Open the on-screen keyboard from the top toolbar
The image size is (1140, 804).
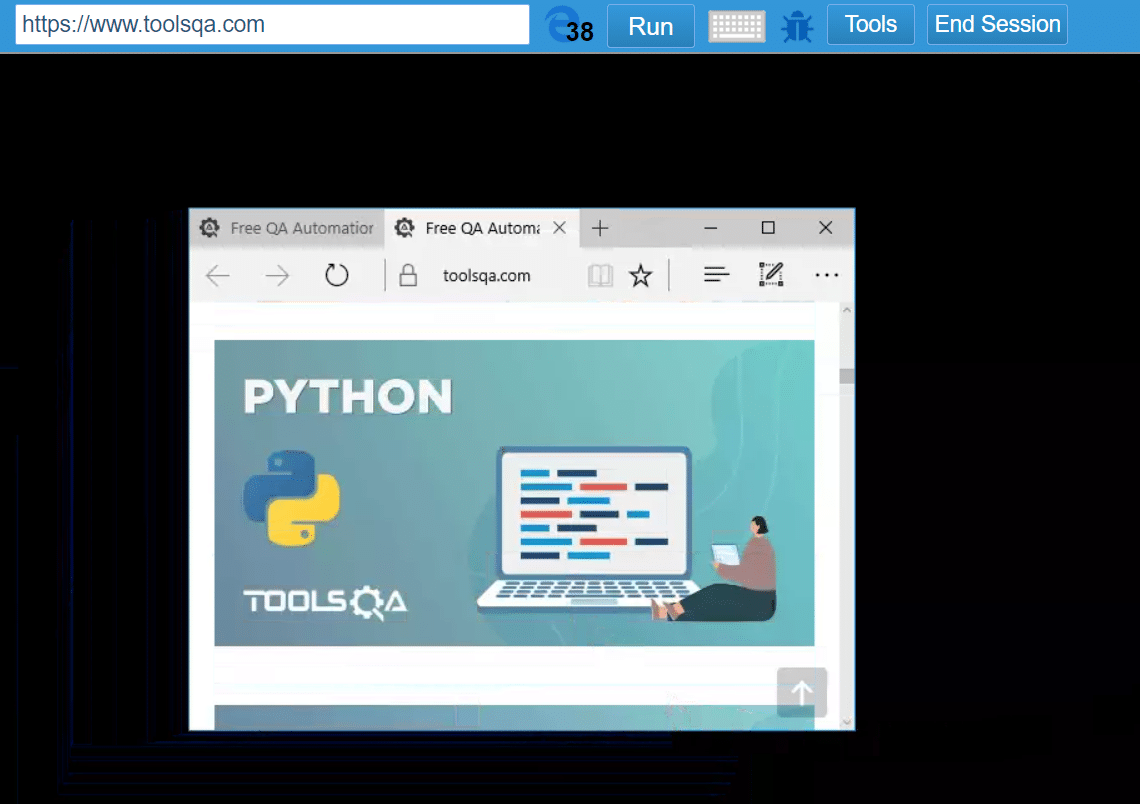tap(737, 25)
